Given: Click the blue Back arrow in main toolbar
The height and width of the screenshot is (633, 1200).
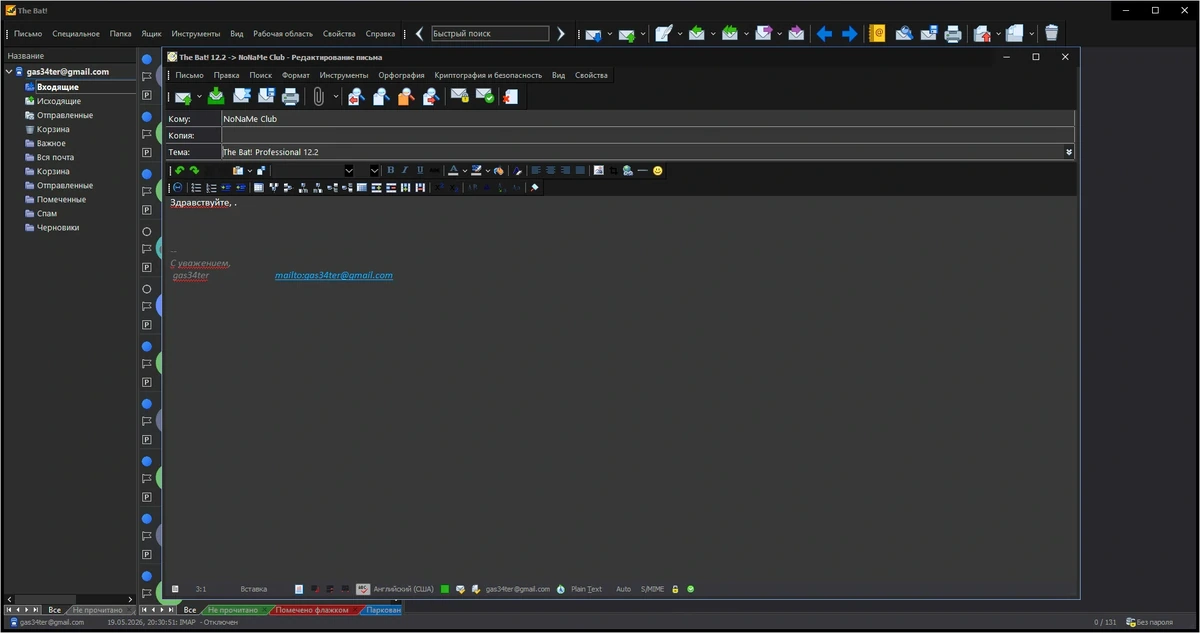Looking at the screenshot, I should point(824,34).
